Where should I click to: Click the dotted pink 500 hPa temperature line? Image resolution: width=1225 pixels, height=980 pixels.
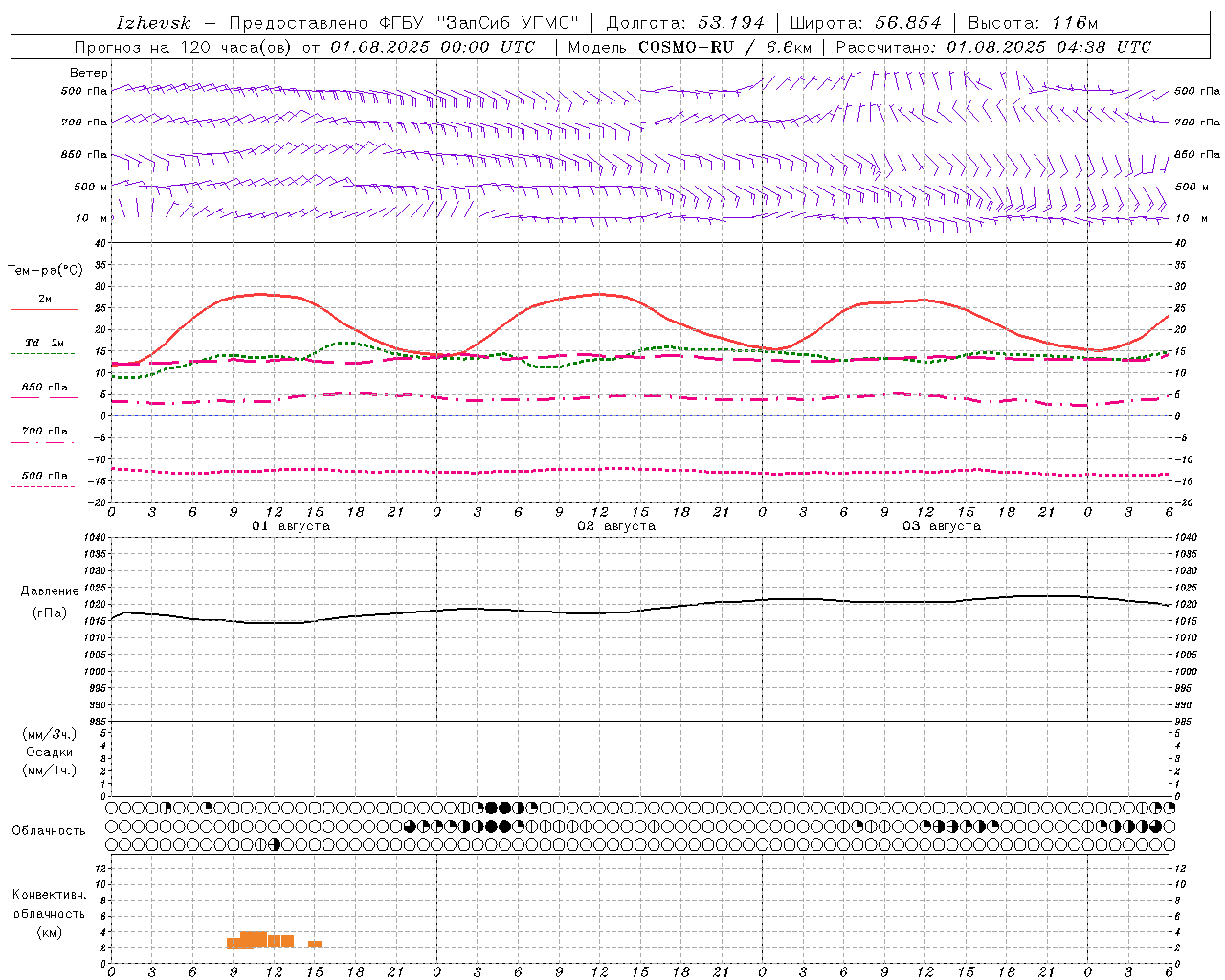click(x=639, y=470)
